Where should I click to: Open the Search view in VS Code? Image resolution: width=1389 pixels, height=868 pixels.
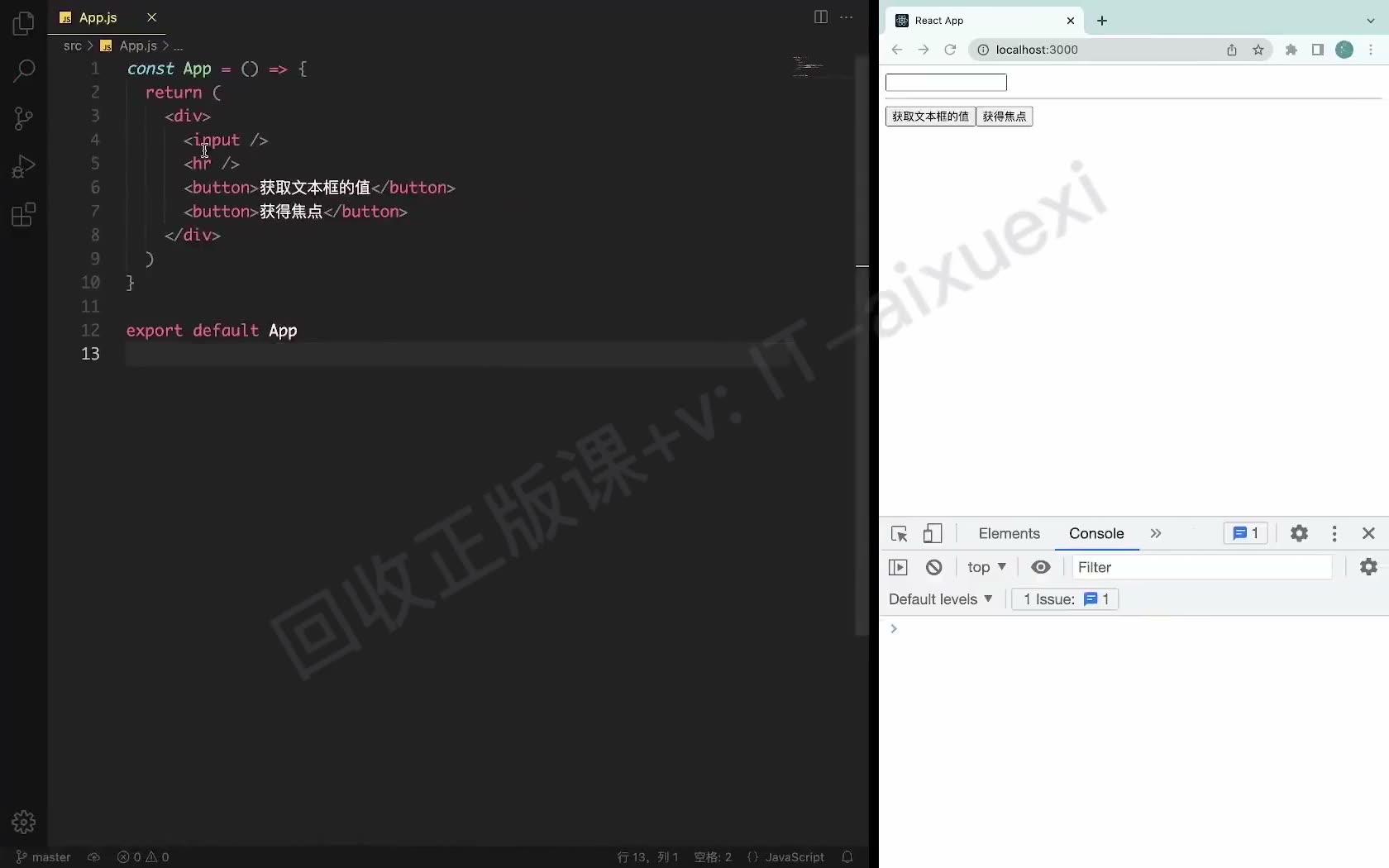(x=24, y=71)
